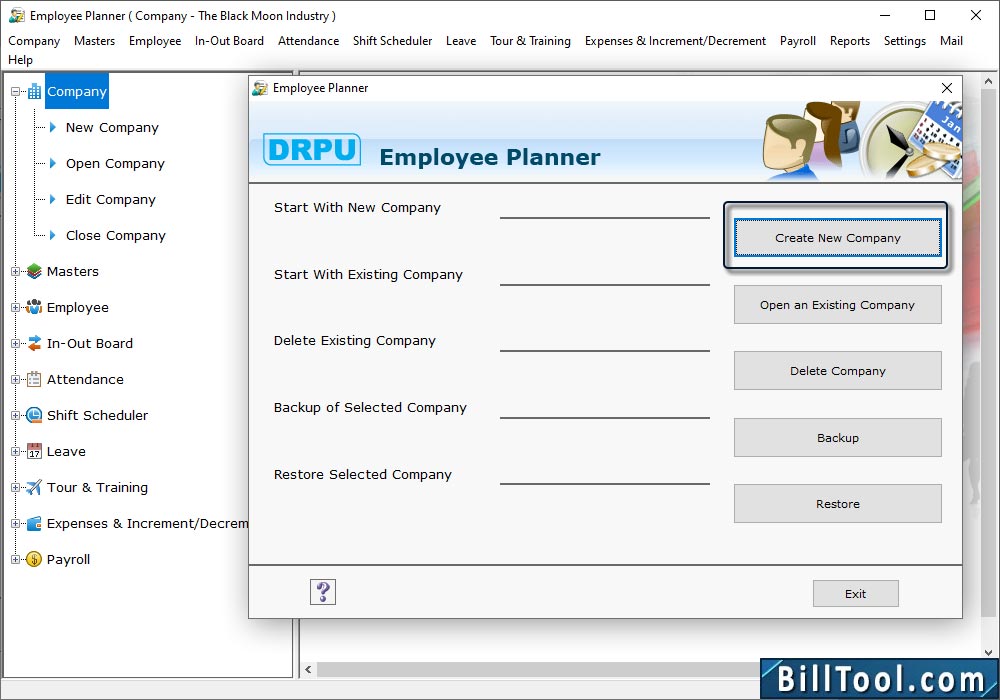1000x700 pixels.
Task: Click Create New Company button
Action: pyautogui.click(x=837, y=238)
